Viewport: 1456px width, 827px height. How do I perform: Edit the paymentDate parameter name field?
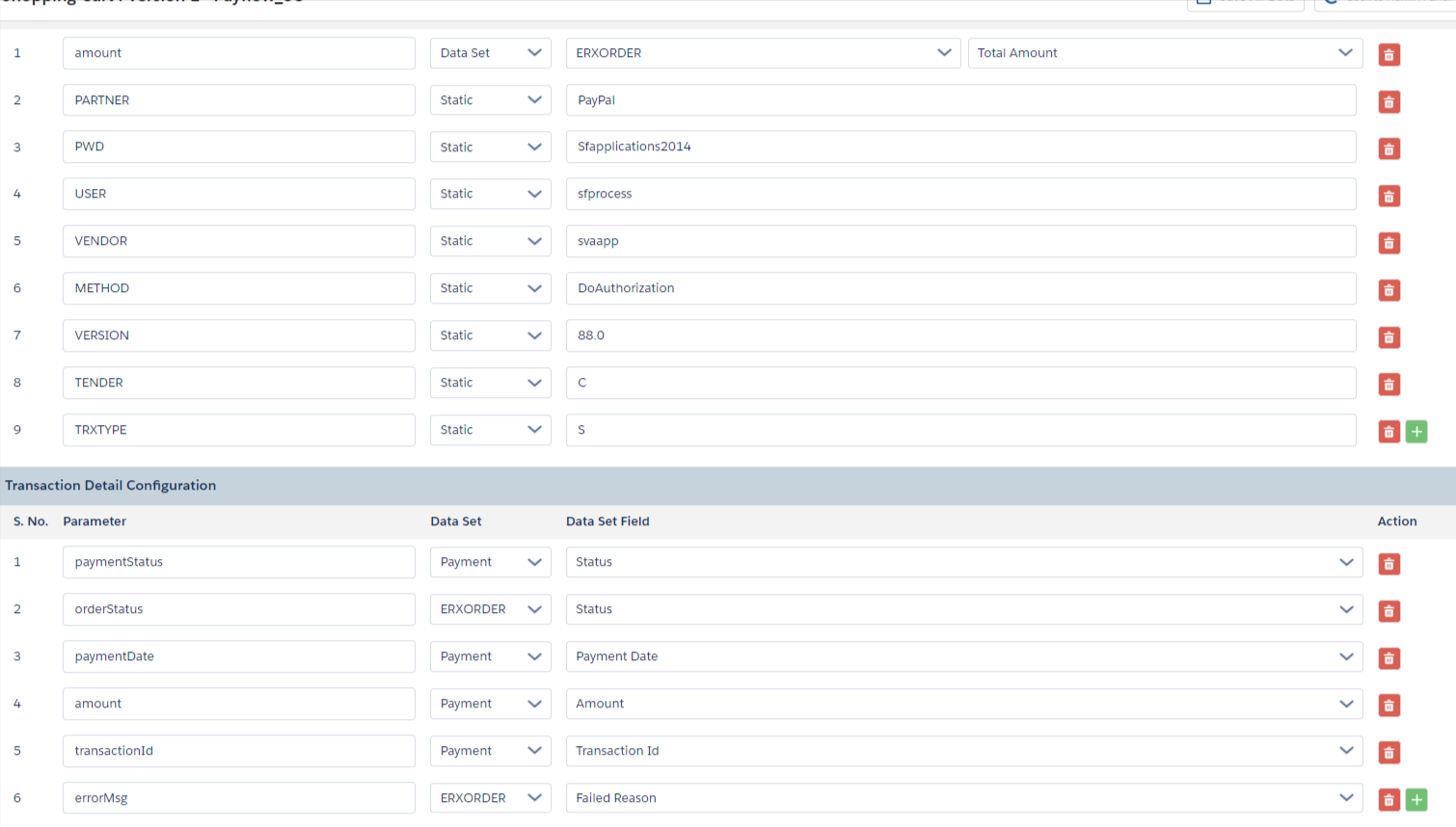(x=238, y=656)
